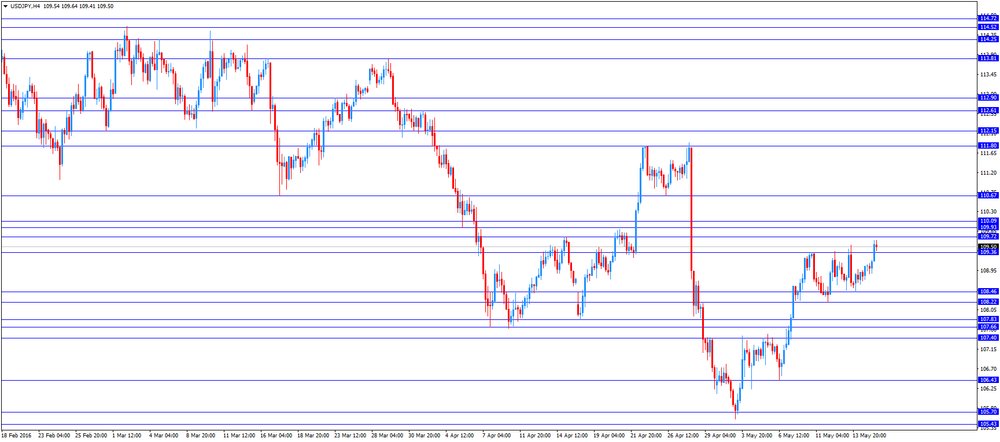This screenshot has height=442, width=1000.
Task: Select the 112.15 price level label
Action: (989, 131)
